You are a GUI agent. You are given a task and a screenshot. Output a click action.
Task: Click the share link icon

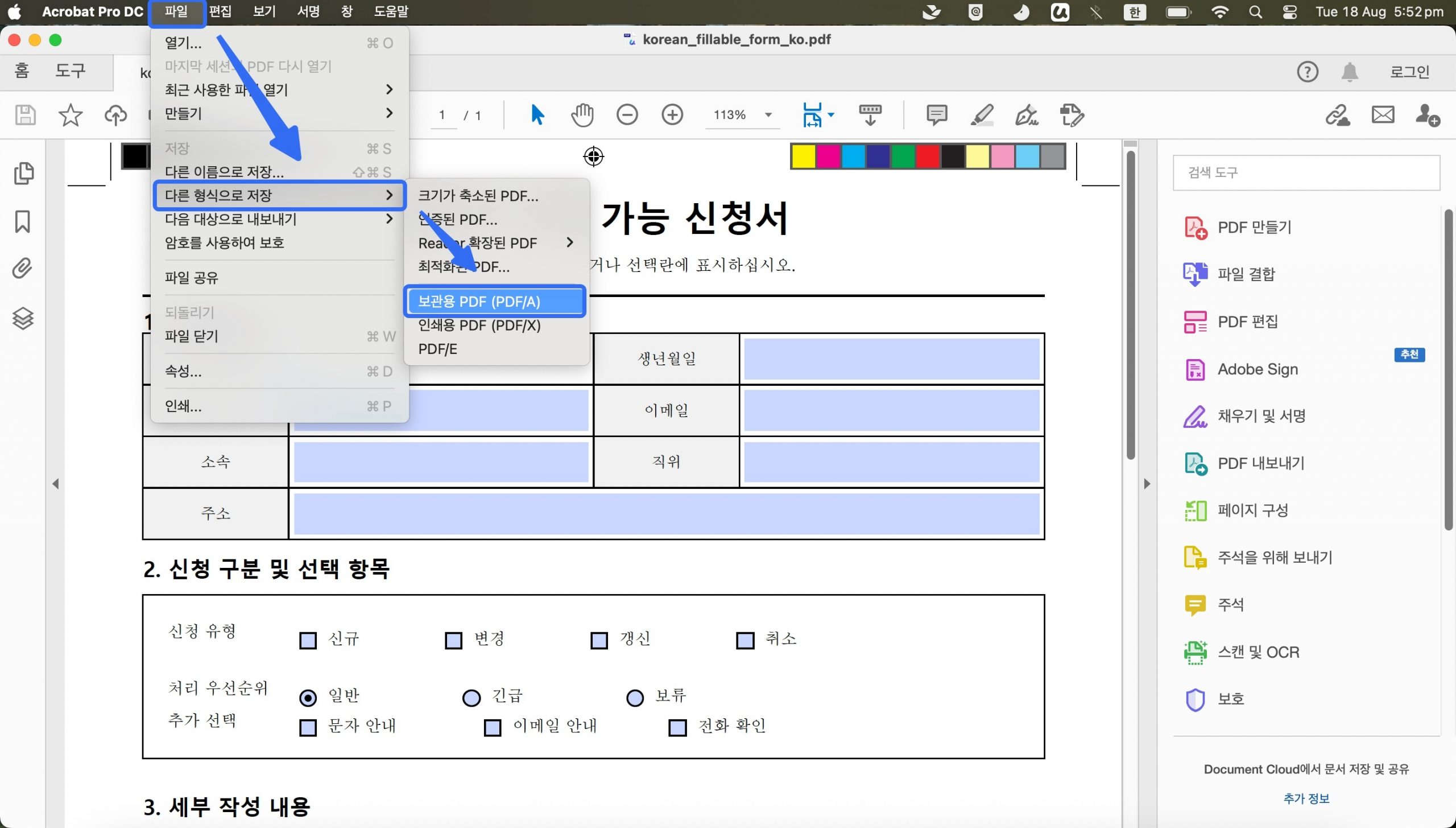(1338, 115)
